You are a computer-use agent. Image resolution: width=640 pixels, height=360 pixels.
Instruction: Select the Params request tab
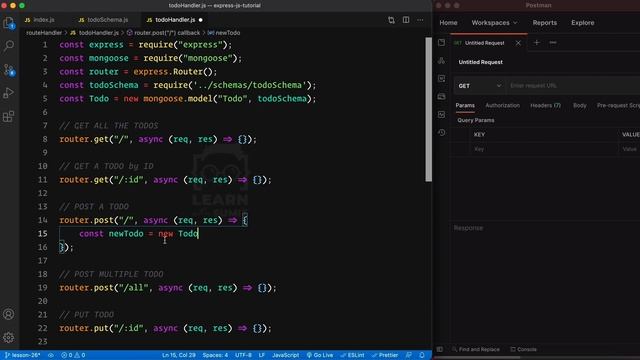[465, 105]
